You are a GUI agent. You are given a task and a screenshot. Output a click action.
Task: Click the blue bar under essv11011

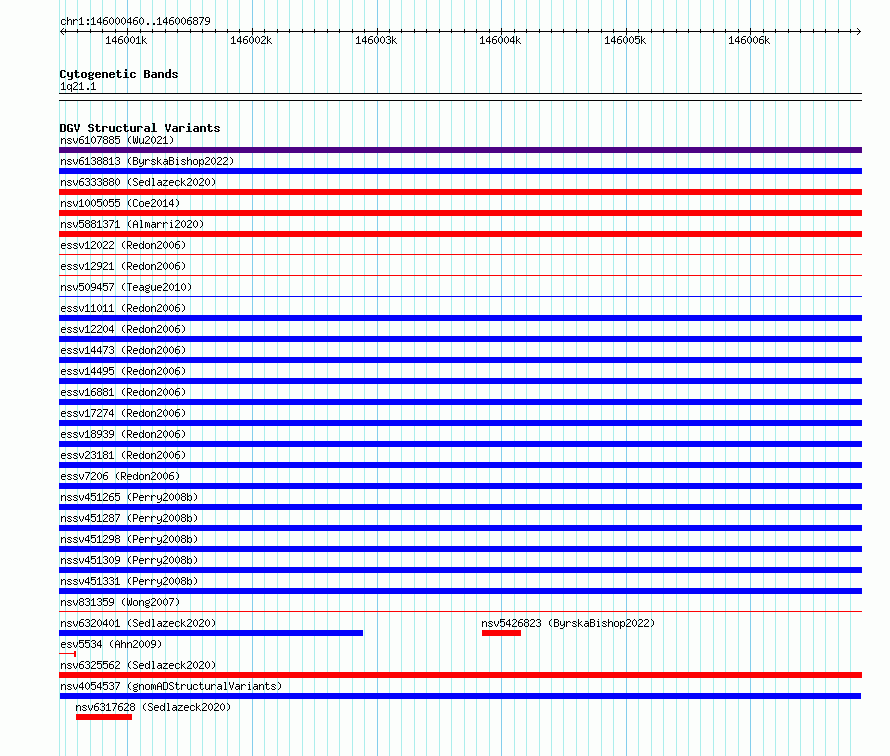[460, 318]
